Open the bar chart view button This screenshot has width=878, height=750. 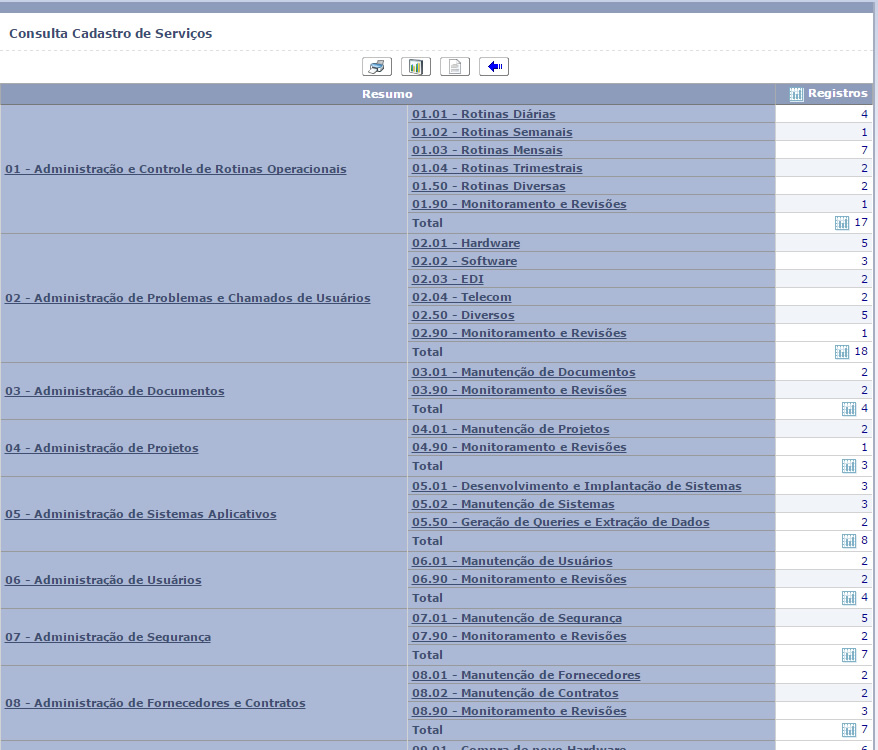click(415, 67)
